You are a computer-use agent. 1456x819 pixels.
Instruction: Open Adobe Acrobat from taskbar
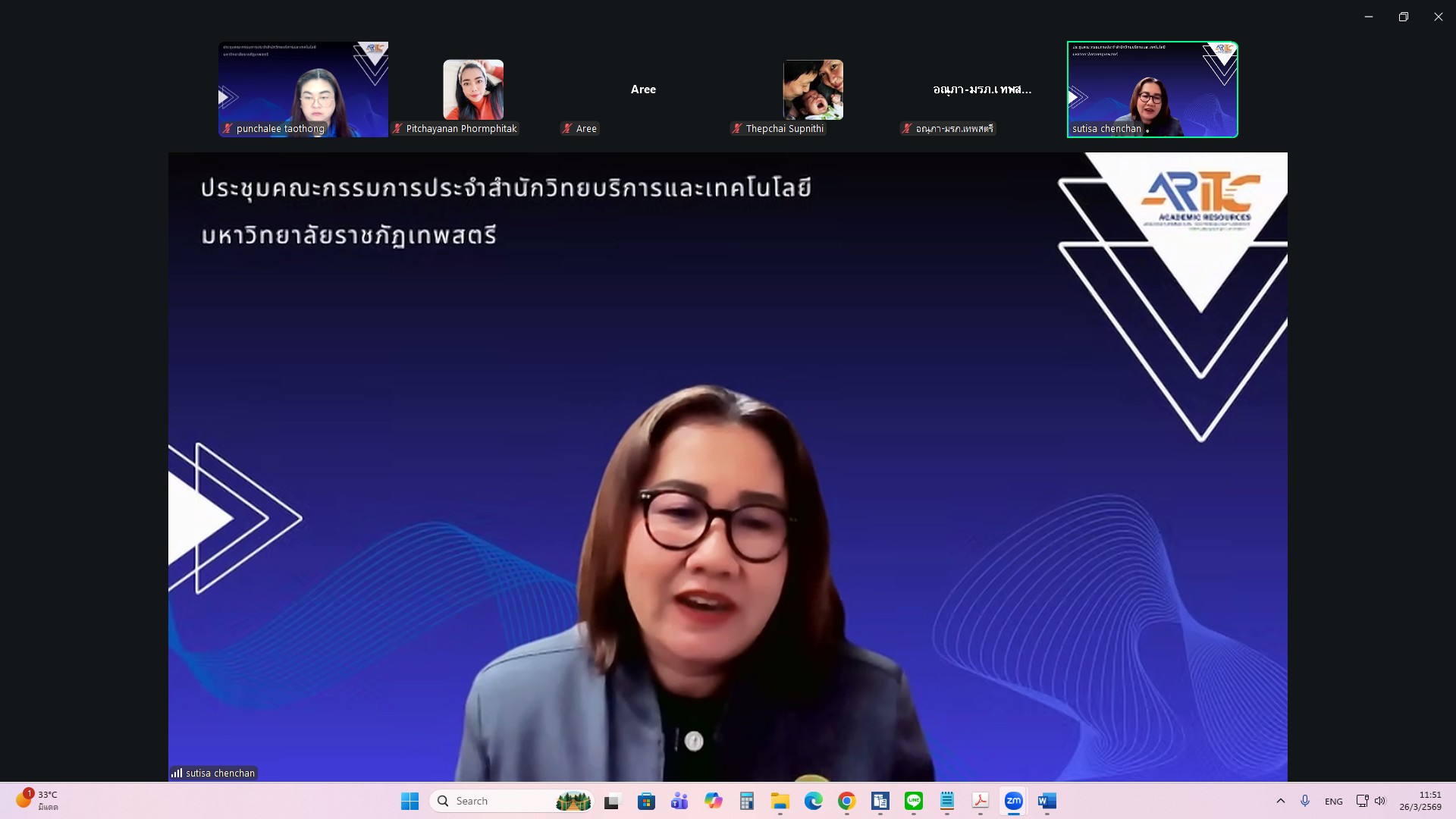click(x=980, y=801)
